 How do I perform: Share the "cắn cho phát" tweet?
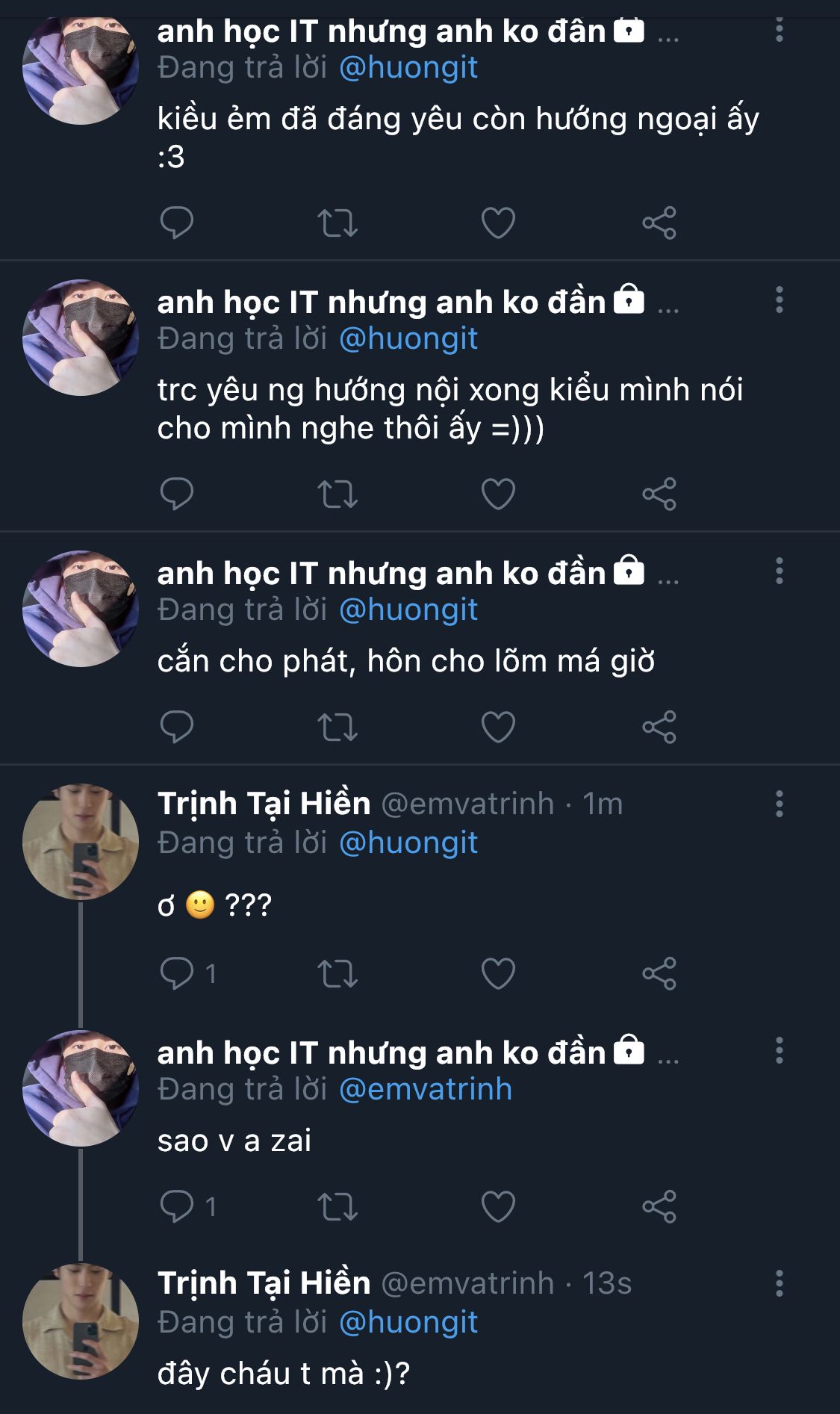pyautogui.click(x=659, y=727)
